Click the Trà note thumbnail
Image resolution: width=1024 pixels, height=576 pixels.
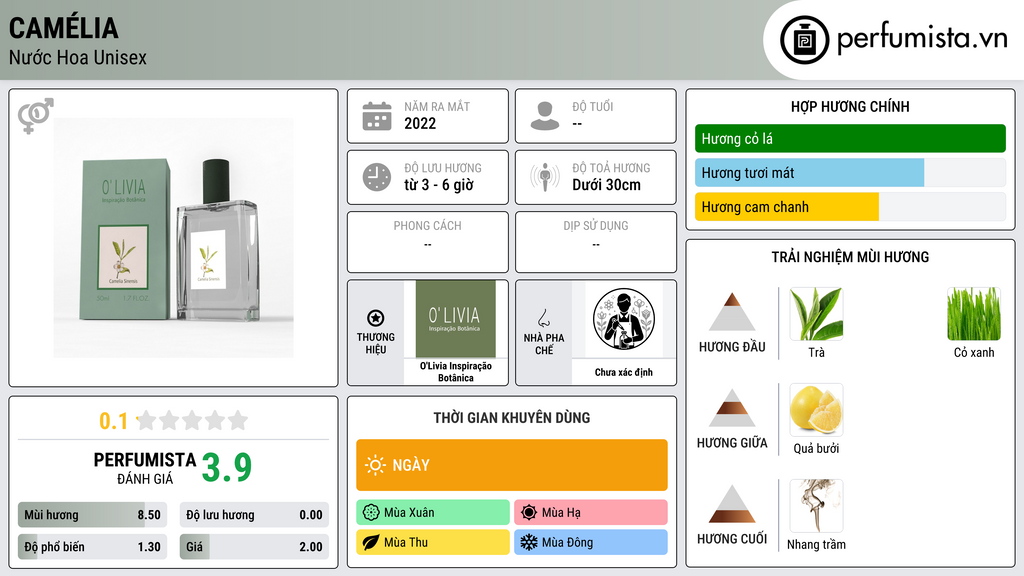(816, 314)
